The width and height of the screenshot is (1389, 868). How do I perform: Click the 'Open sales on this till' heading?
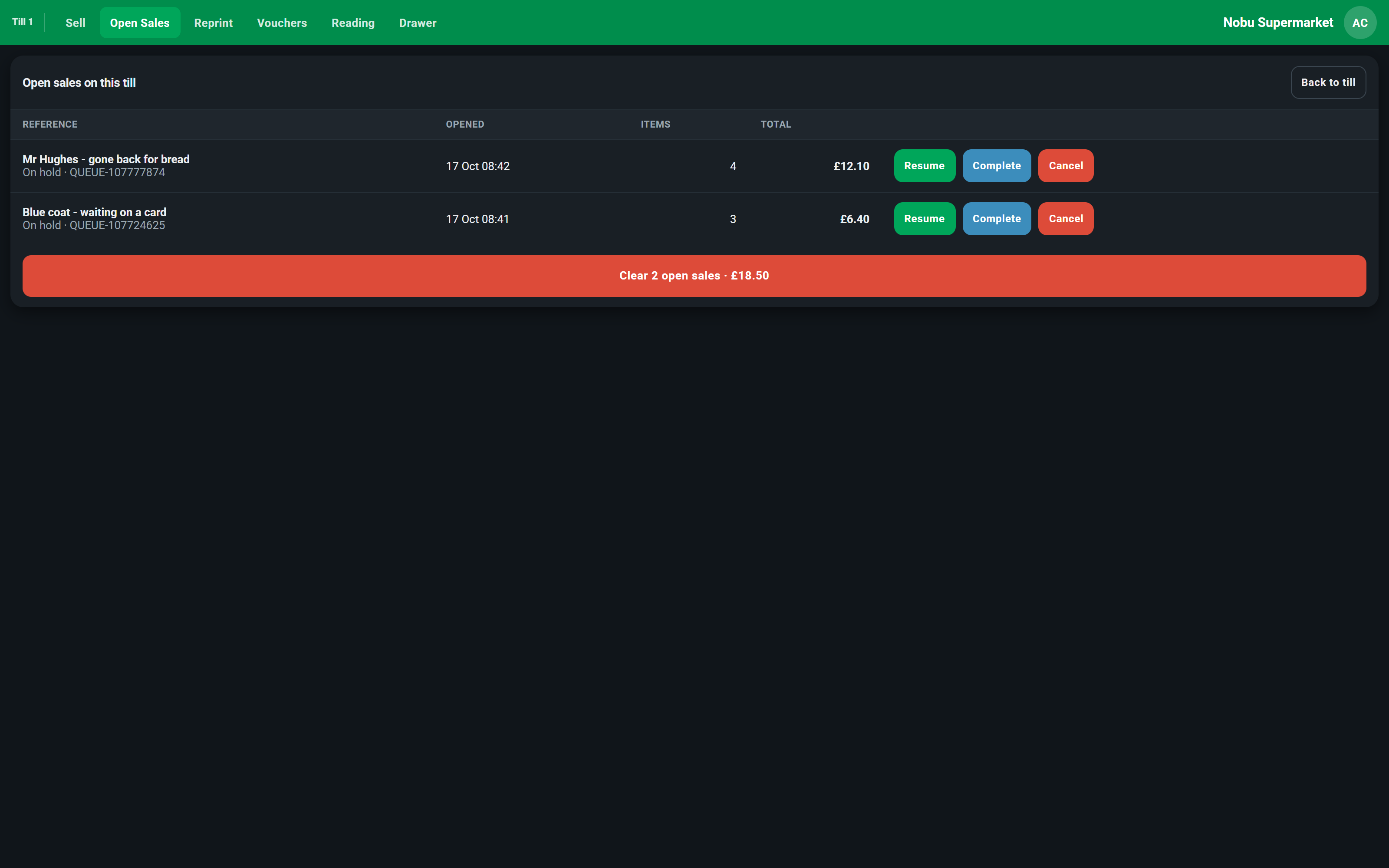pyautogui.click(x=79, y=82)
